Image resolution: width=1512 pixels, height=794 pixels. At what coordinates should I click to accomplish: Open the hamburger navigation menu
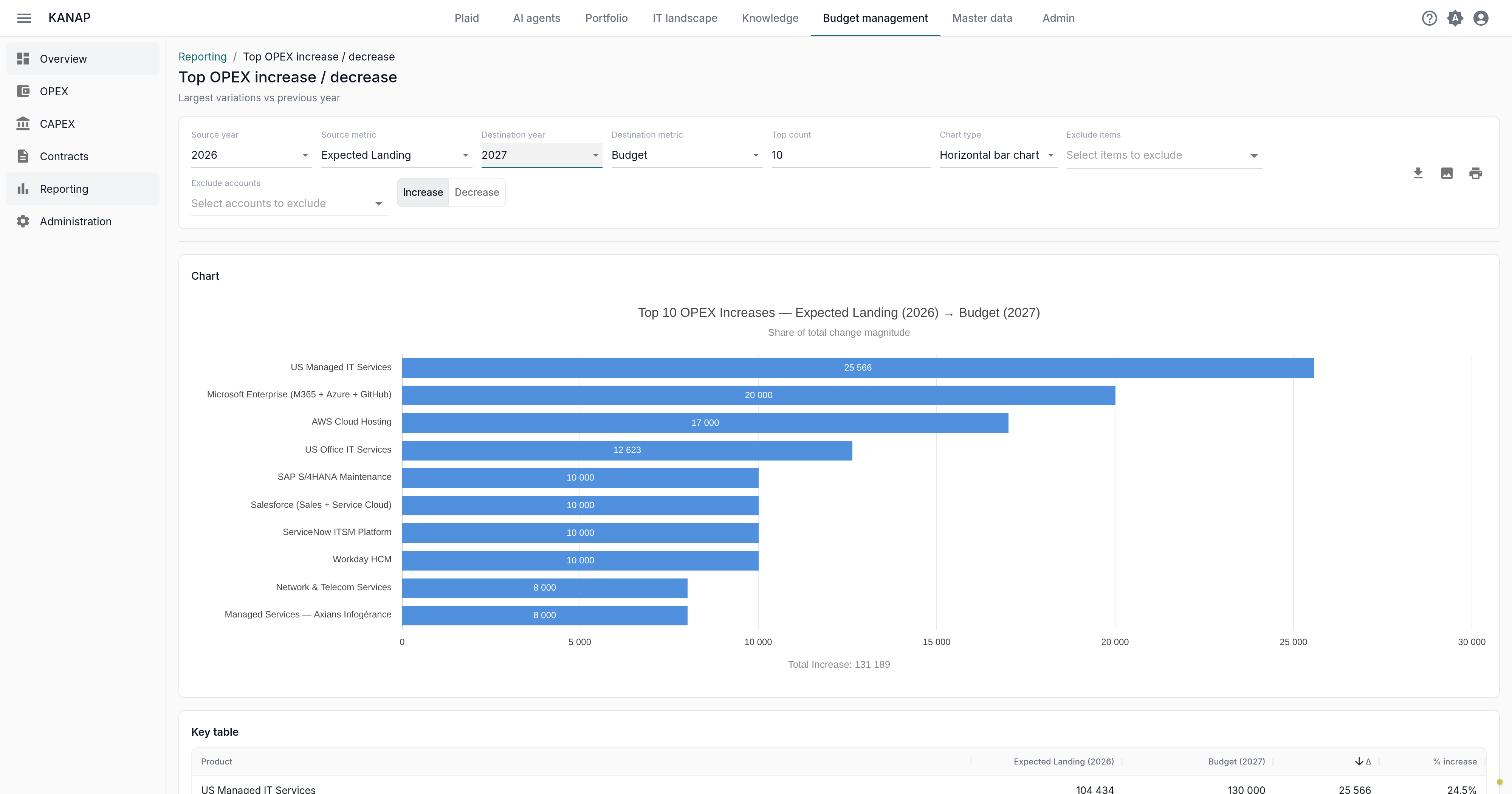pos(24,18)
